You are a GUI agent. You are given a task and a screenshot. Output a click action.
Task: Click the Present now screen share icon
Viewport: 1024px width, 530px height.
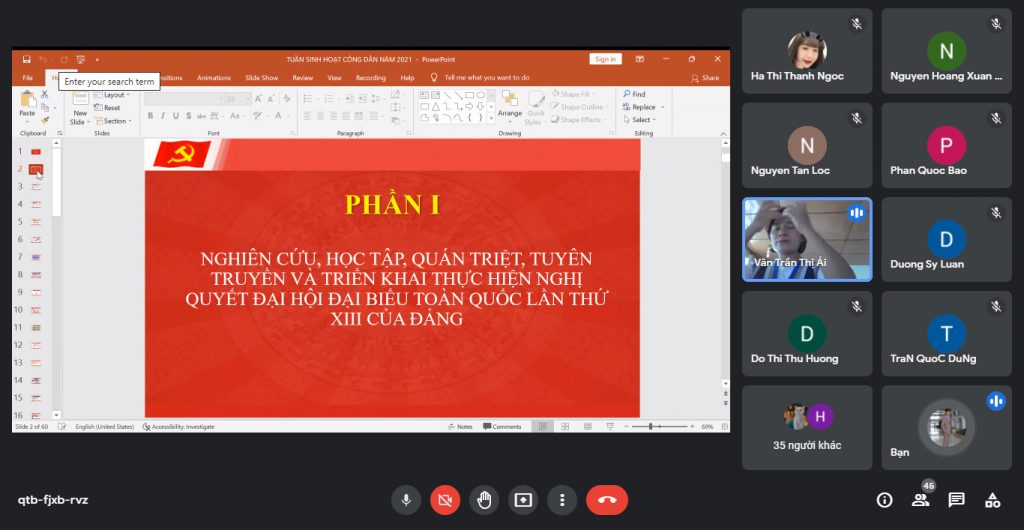coord(523,499)
